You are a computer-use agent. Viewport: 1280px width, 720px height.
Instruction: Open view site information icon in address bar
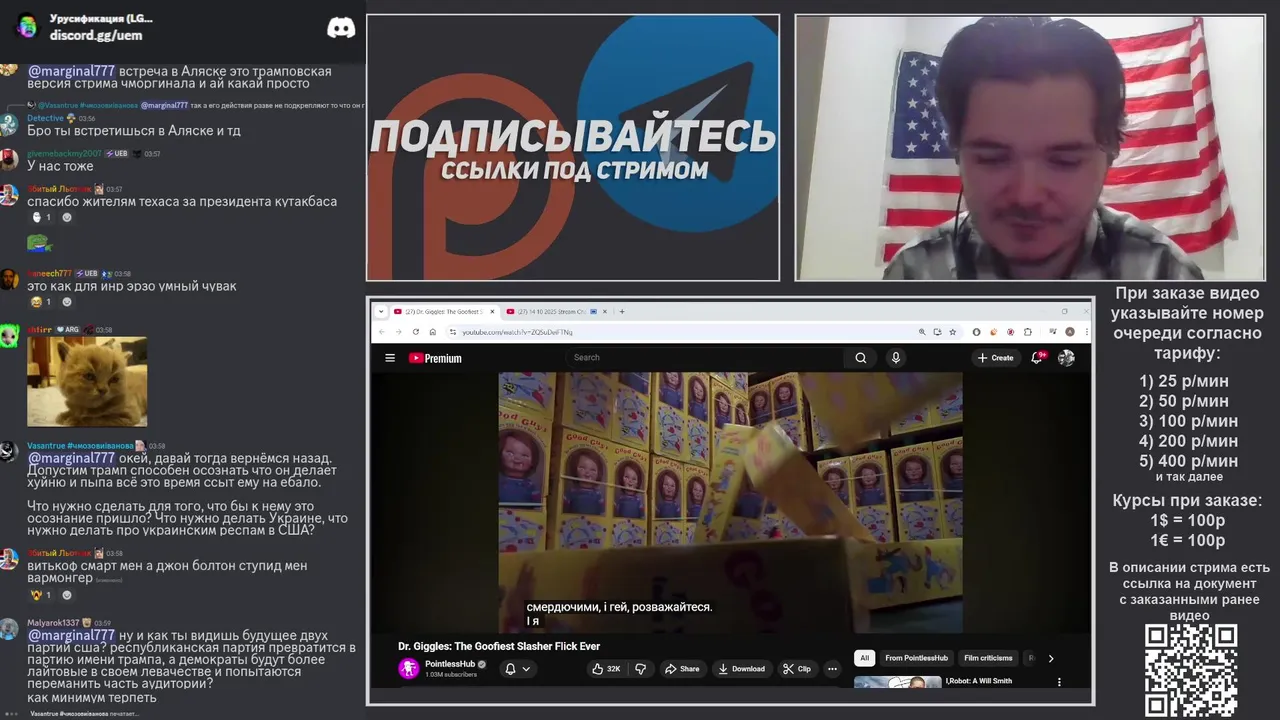click(x=452, y=332)
